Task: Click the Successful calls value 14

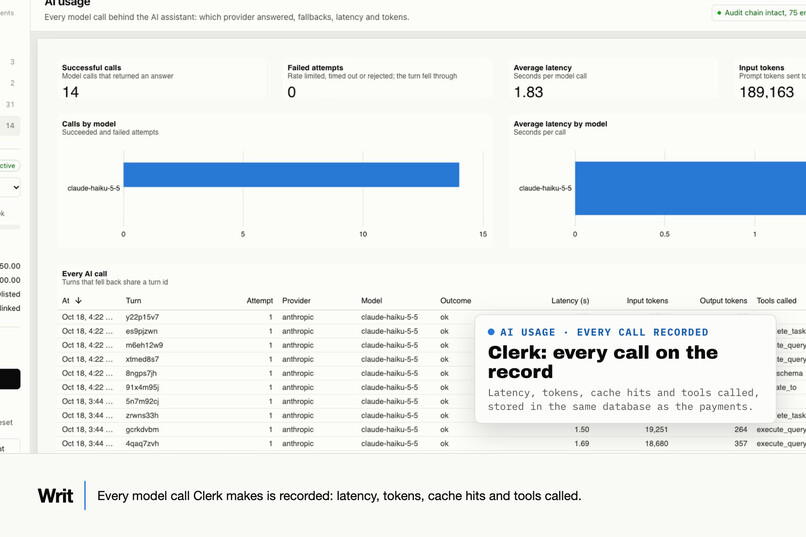Action: click(x=70, y=92)
